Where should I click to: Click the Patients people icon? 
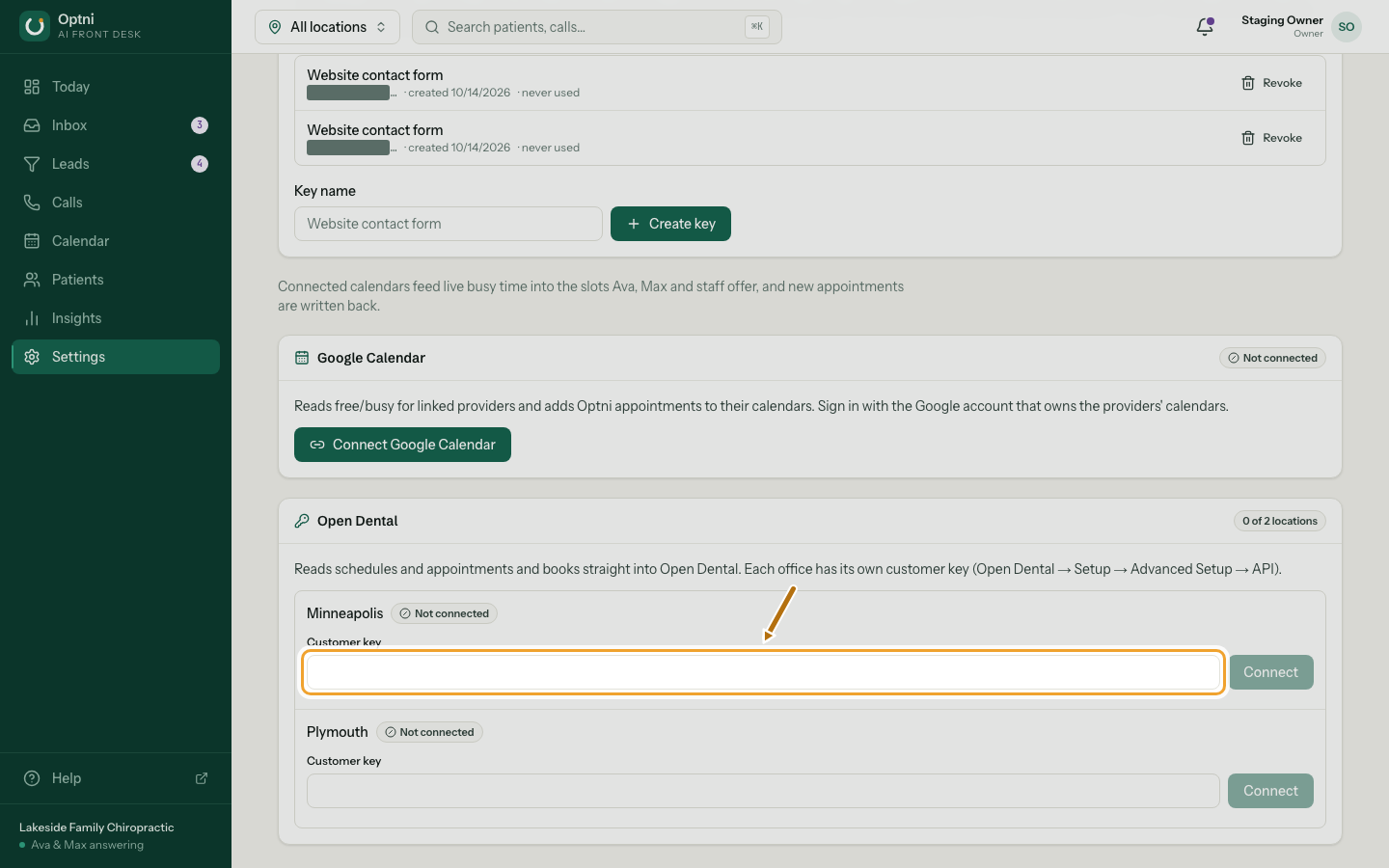(32, 280)
